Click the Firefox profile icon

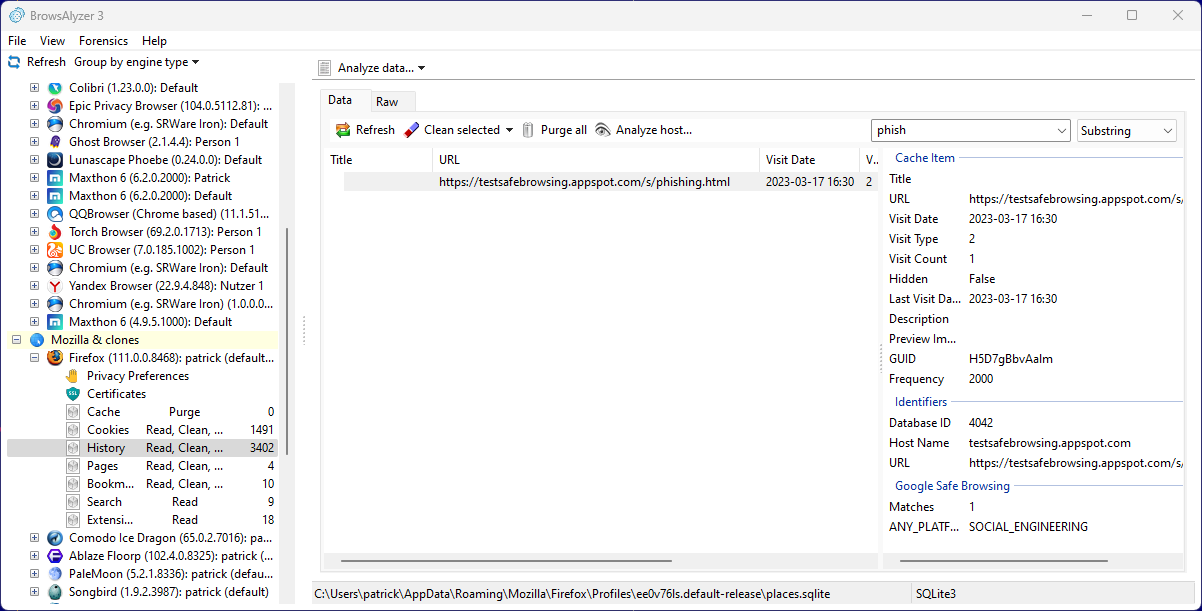coord(55,358)
